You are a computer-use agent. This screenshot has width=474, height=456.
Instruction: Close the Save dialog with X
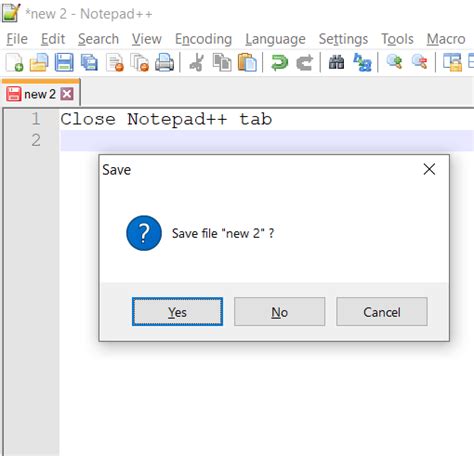tap(429, 169)
